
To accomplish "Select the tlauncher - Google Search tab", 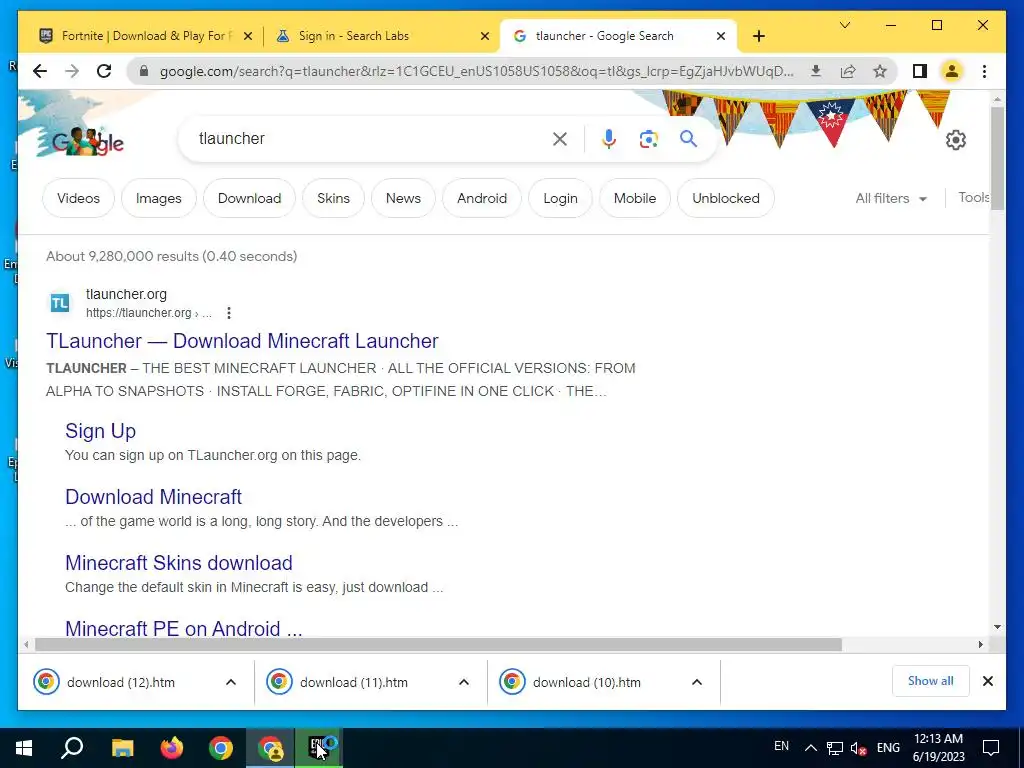I will (x=618, y=36).
